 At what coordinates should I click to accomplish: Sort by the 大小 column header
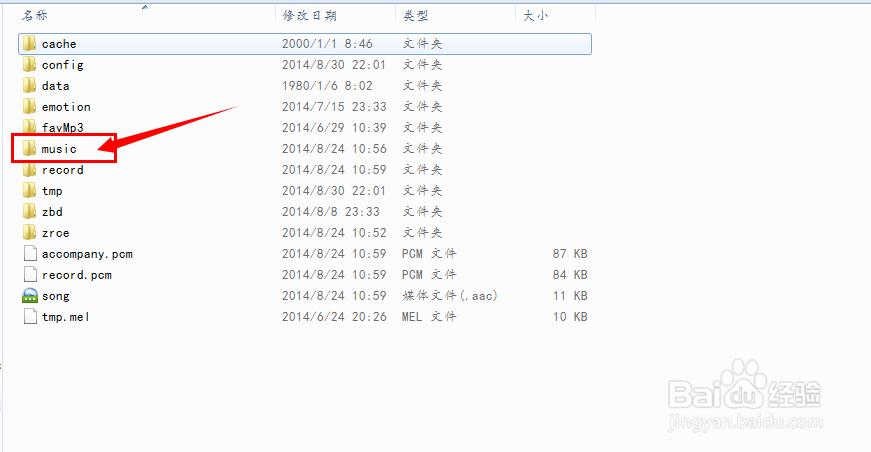(535, 16)
